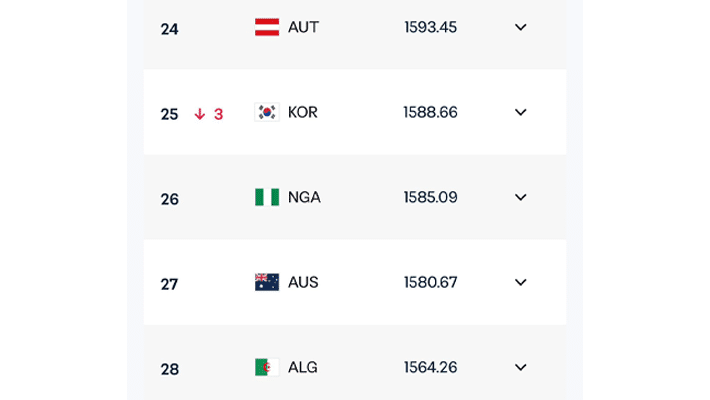Open the NGA team label
Image resolution: width=710 pixels, height=400 pixels.
(304, 197)
